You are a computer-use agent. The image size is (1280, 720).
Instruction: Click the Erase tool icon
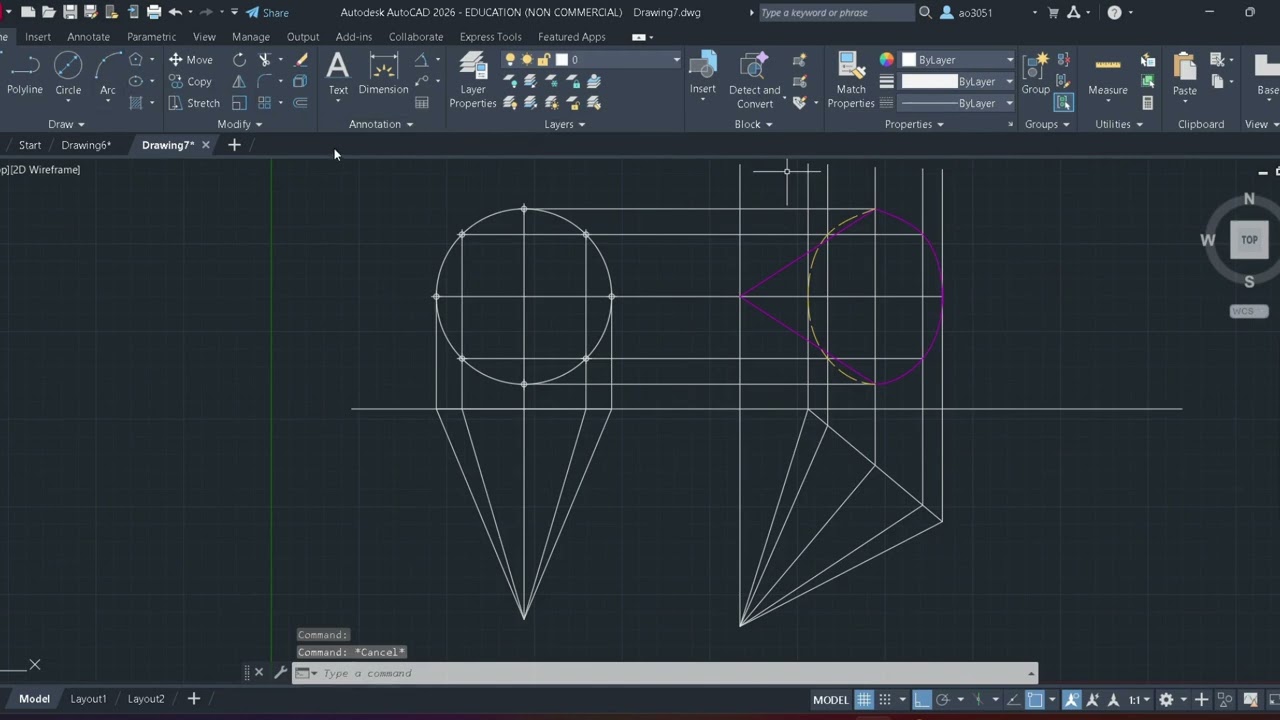[x=300, y=60]
